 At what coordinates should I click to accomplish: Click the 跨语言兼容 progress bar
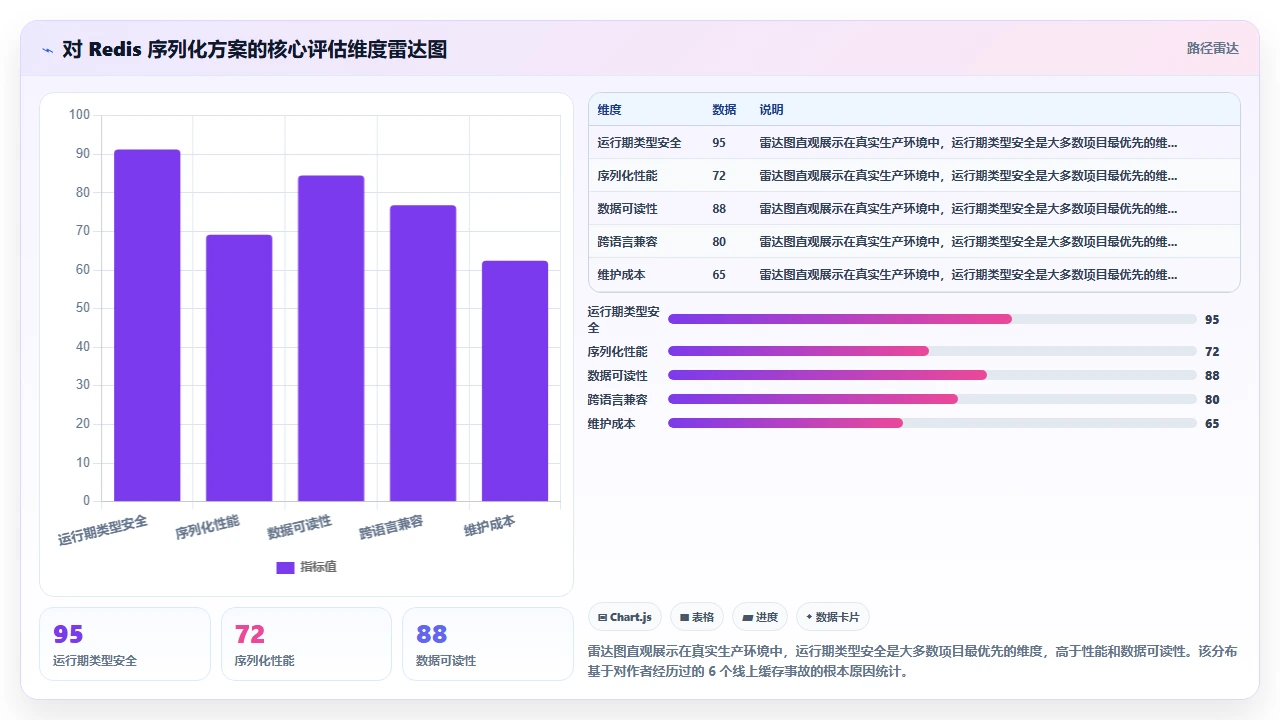tap(932, 399)
